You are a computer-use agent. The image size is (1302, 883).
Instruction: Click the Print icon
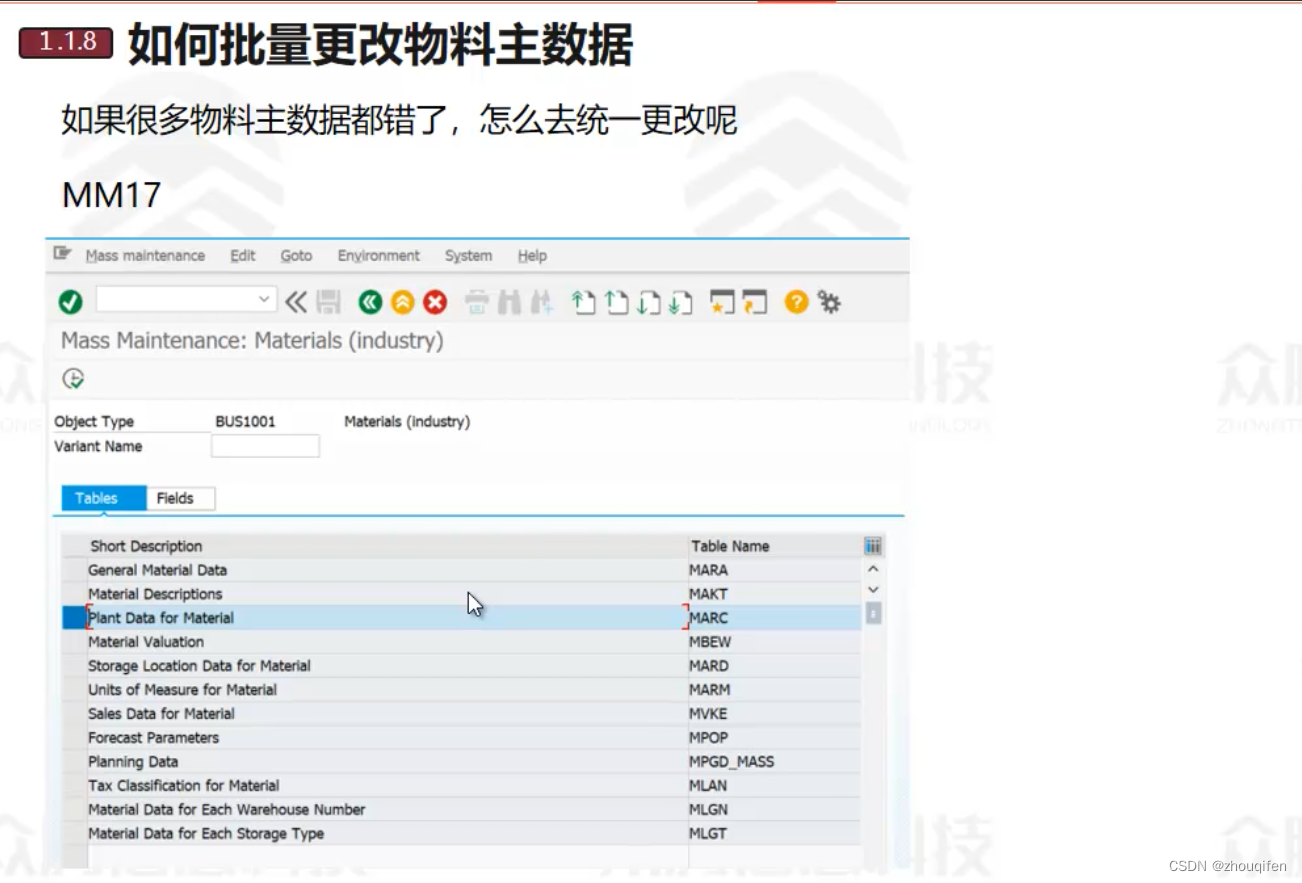pyautogui.click(x=477, y=301)
